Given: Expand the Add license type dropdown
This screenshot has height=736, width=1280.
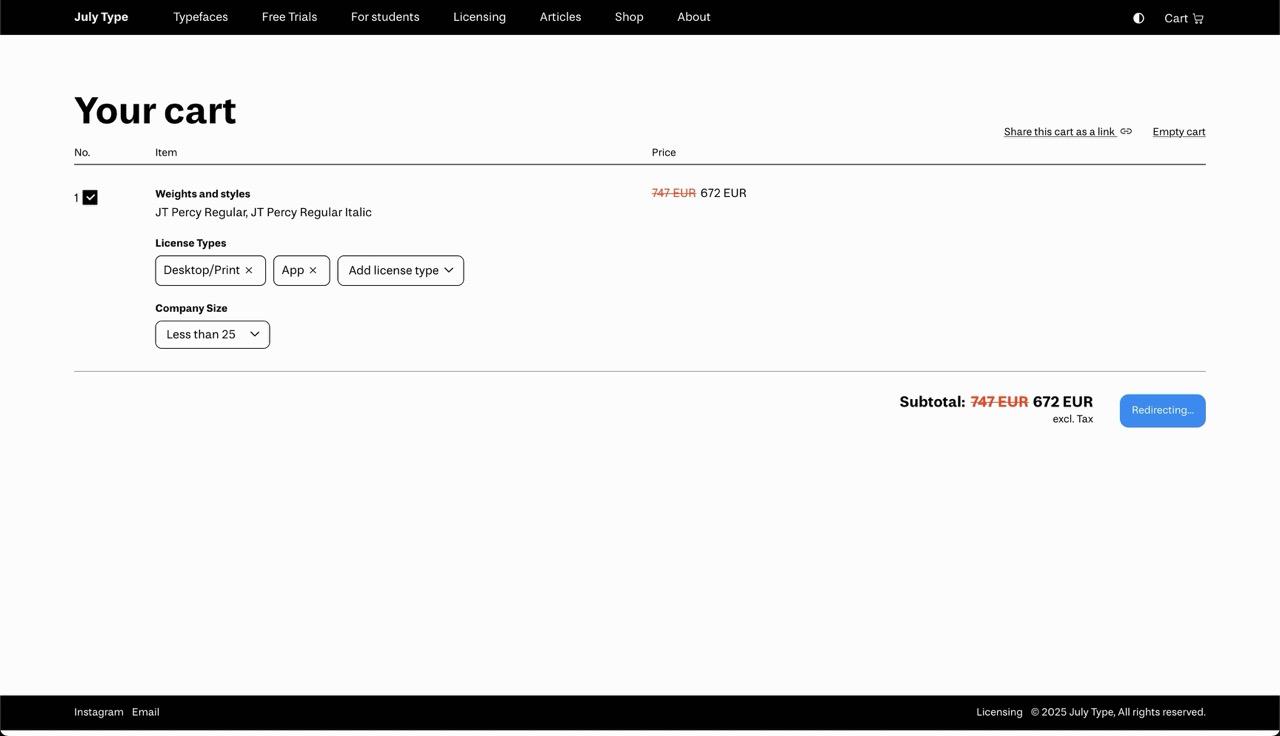Looking at the screenshot, I should (400, 271).
